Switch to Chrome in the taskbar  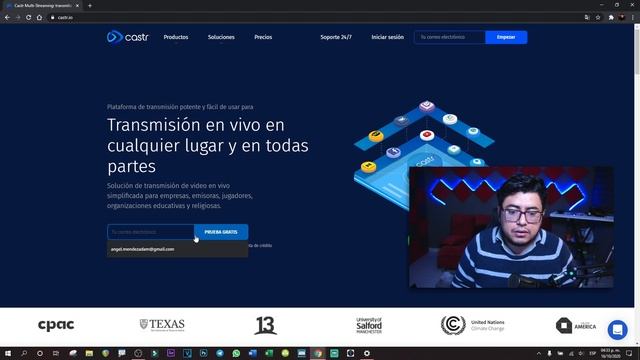coord(318,353)
